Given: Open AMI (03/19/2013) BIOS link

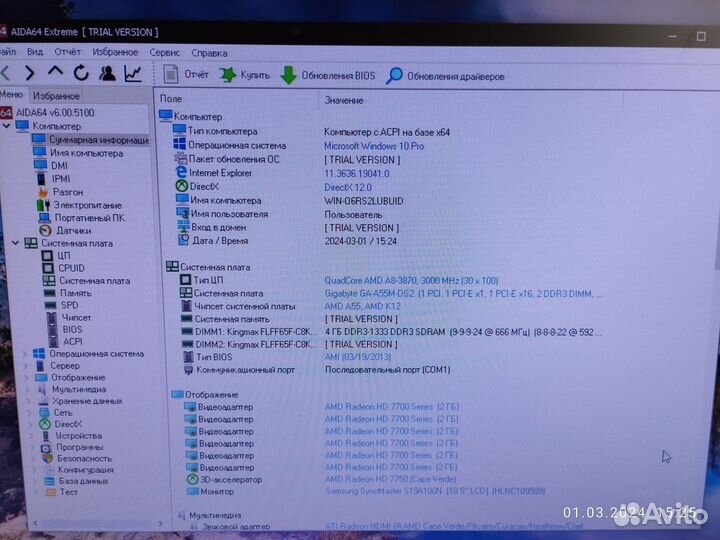Looking at the screenshot, I should (x=358, y=357).
